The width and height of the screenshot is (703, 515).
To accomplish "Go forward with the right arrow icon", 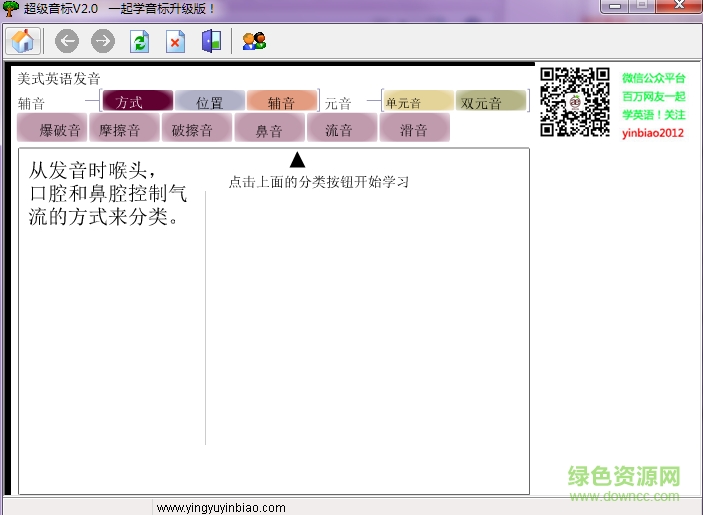I will (102, 41).
